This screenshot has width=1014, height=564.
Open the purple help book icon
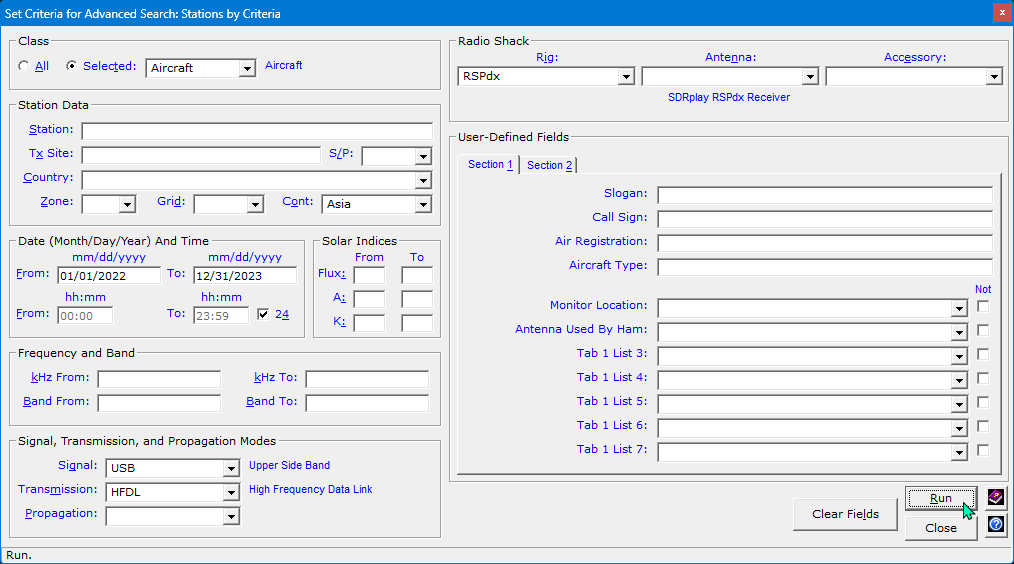click(x=995, y=497)
